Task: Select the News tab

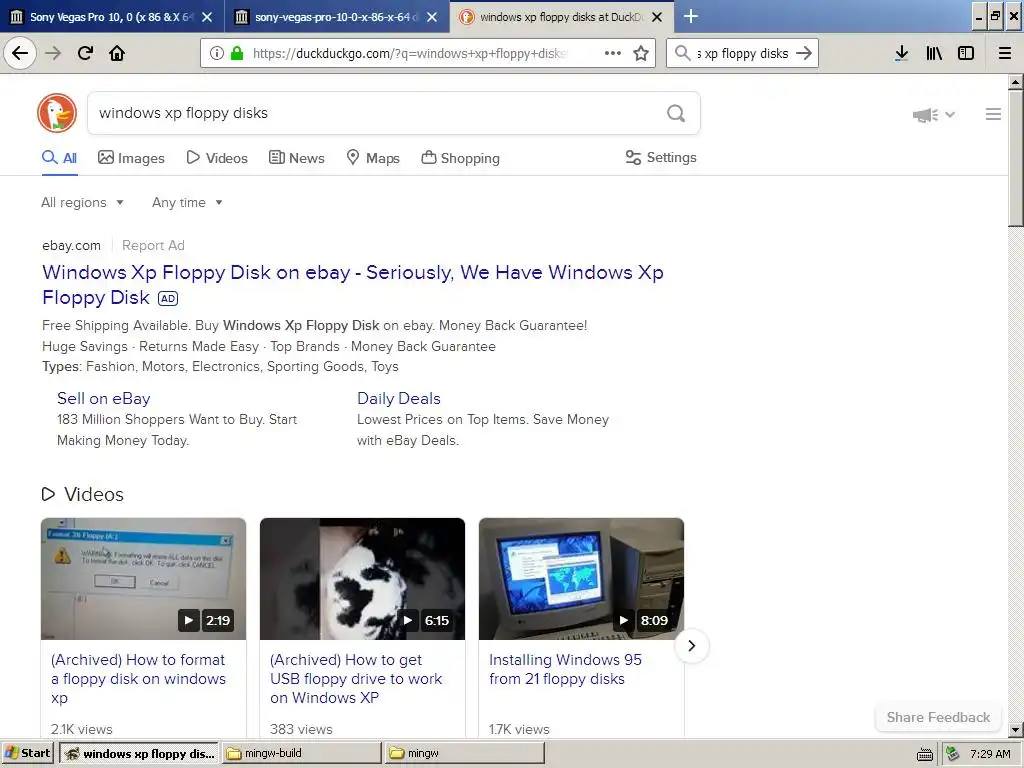Action: pos(296,158)
